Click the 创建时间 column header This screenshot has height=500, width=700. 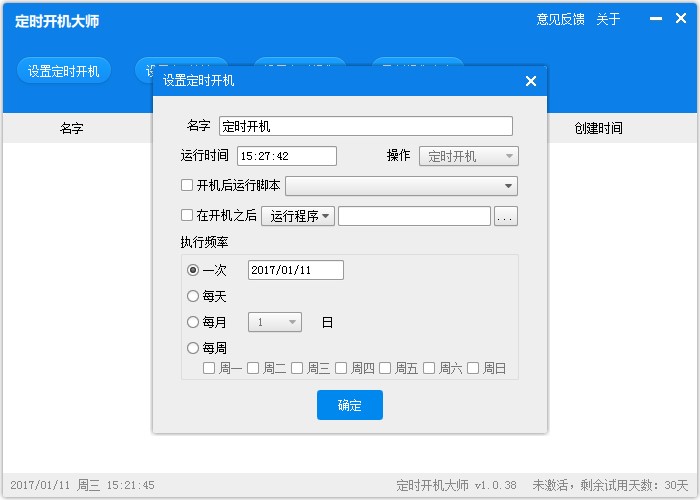[598, 128]
